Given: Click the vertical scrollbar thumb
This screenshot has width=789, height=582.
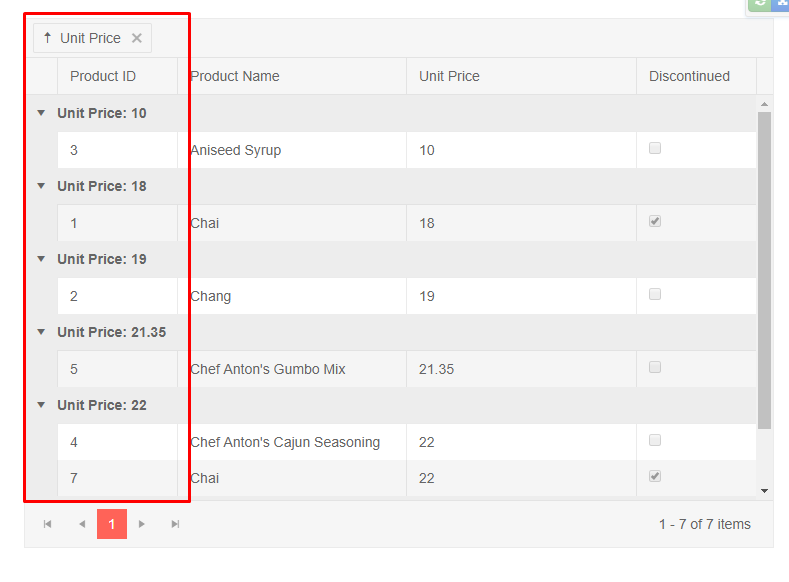Looking at the screenshot, I should [764, 270].
